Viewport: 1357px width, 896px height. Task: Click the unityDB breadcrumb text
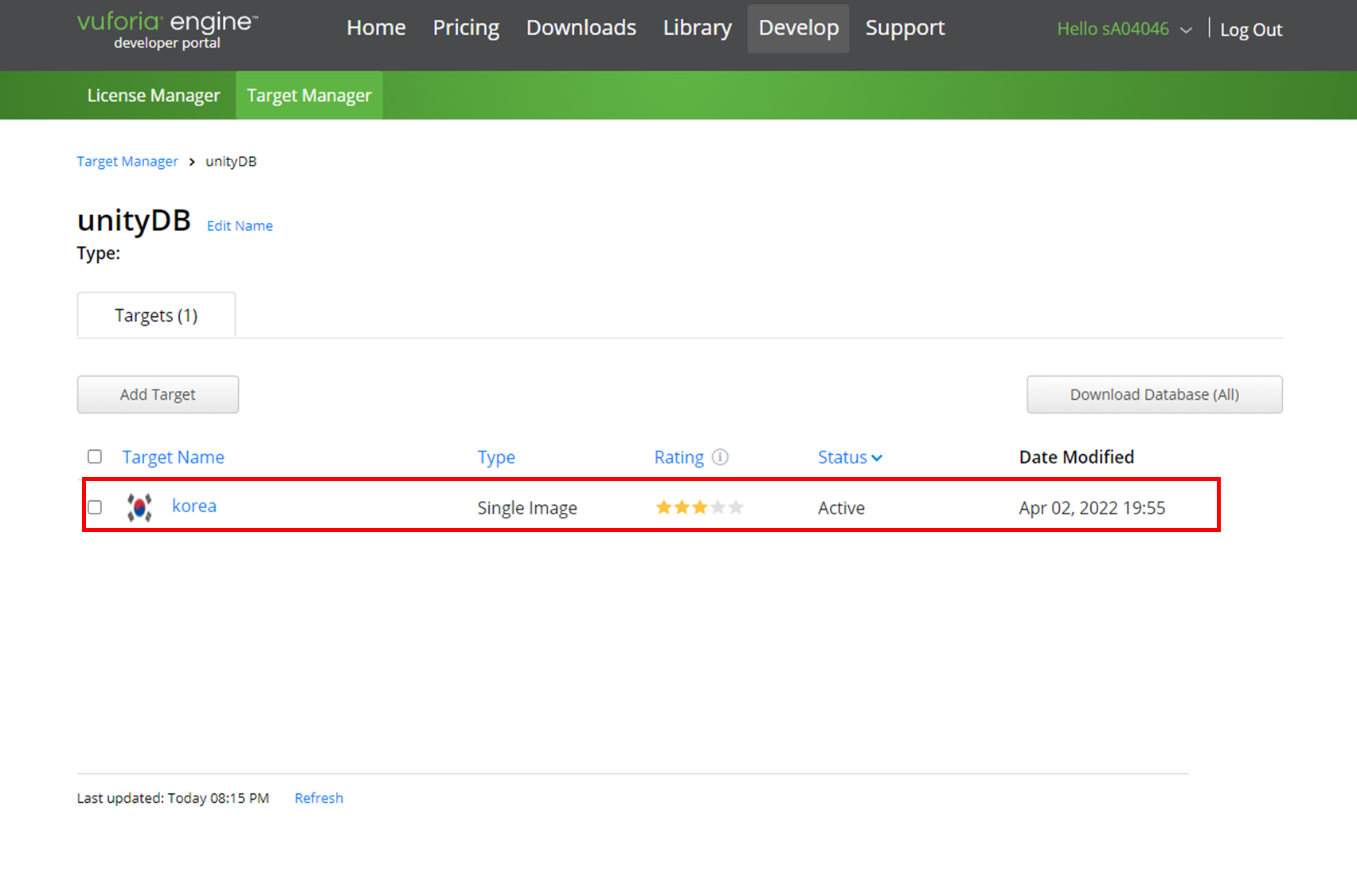[231, 162]
